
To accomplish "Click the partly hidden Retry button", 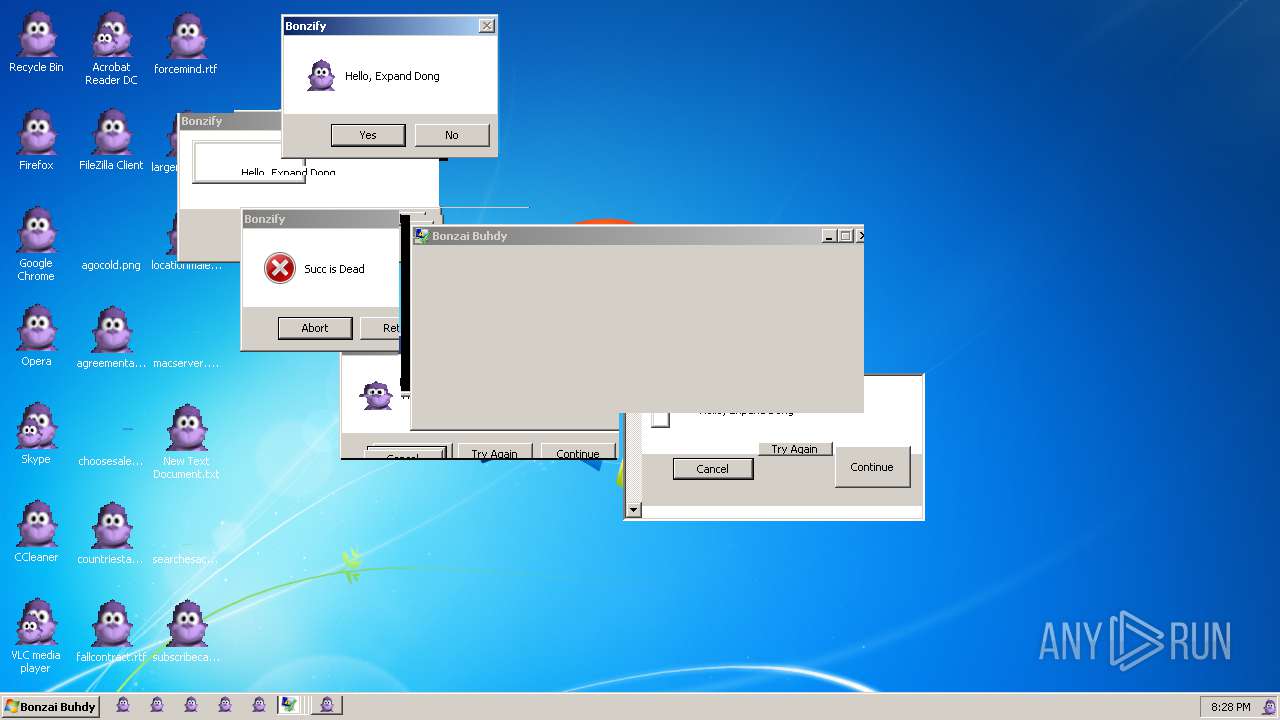I will 381,328.
